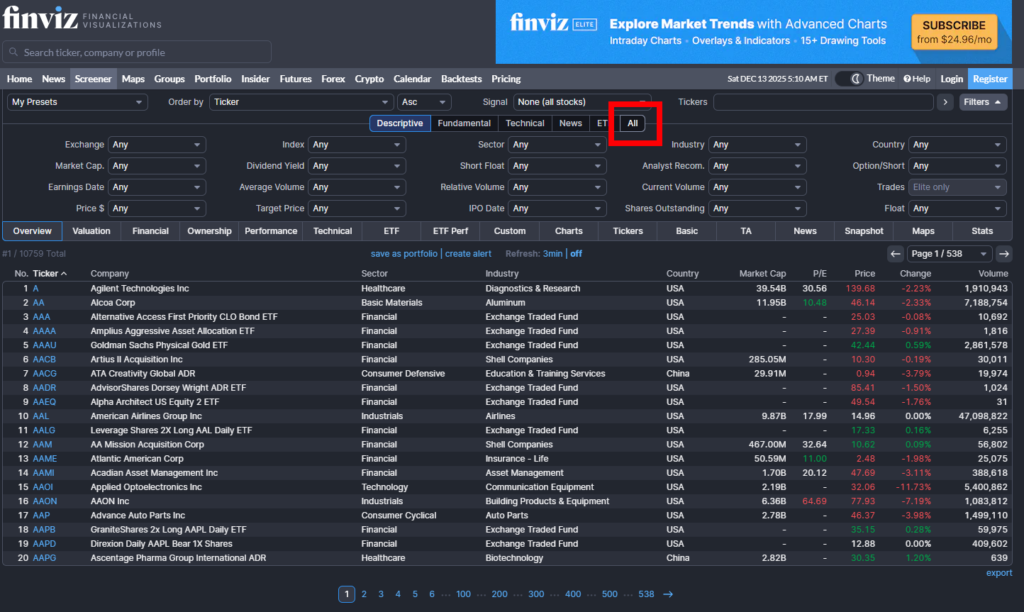Viewport: 1024px width, 612px height.
Task: Open Short Float filter dropdown
Action: (x=557, y=166)
